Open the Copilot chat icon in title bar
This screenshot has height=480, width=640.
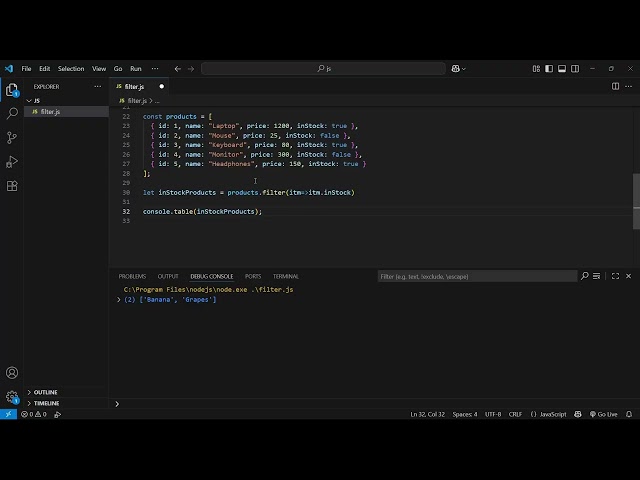pyautogui.click(x=455, y=69)
